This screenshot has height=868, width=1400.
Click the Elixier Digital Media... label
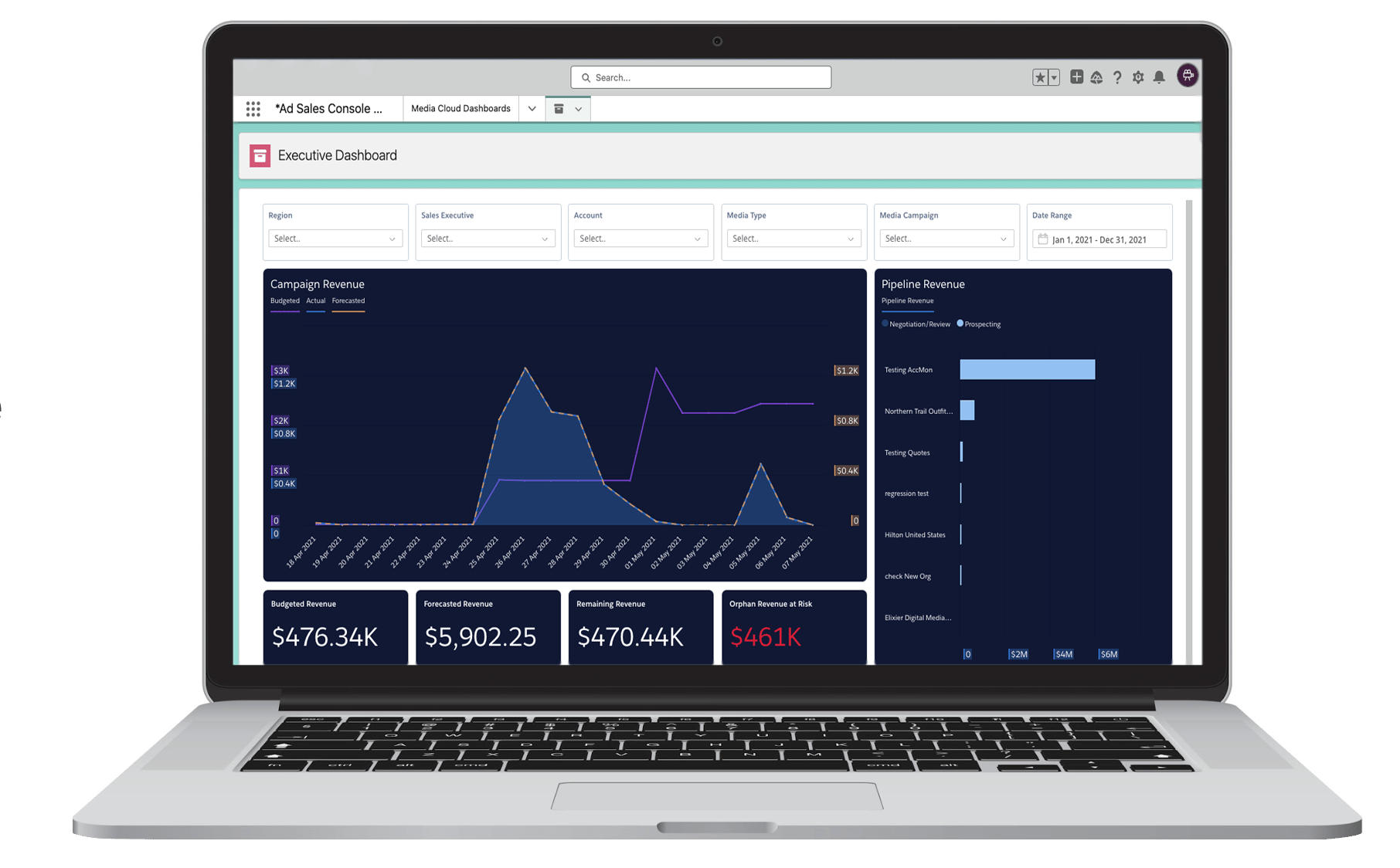pyautogui.click(x=918, y=618)
